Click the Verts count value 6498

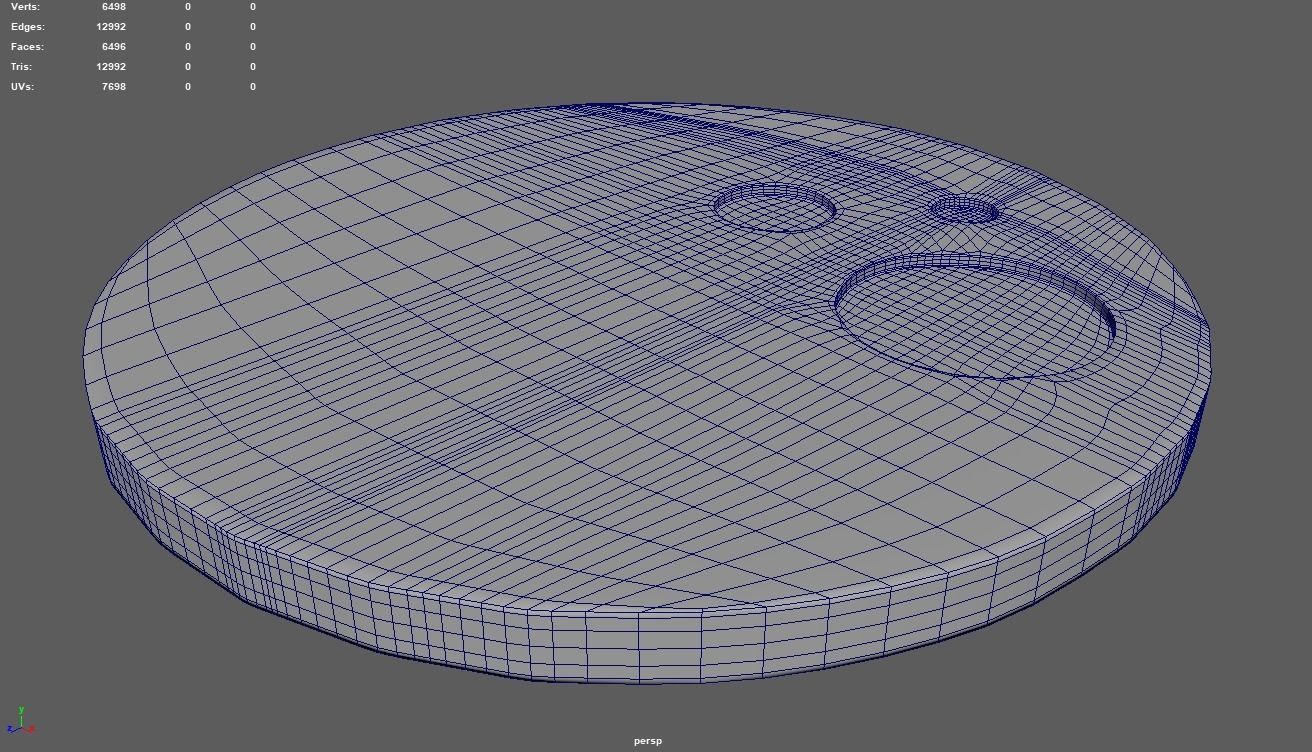[114, 7]
